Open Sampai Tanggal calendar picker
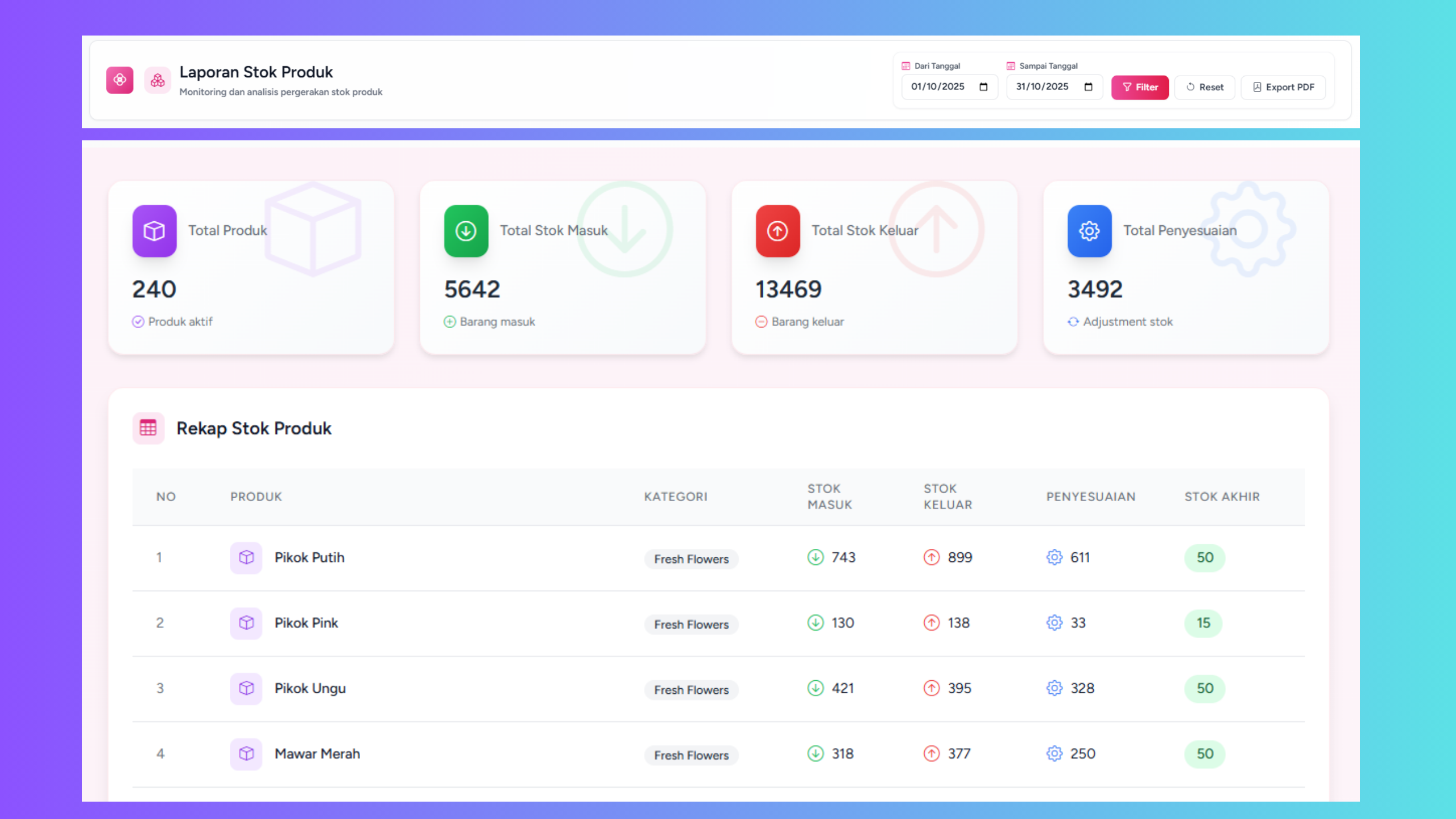 (x=1088, y=87)
